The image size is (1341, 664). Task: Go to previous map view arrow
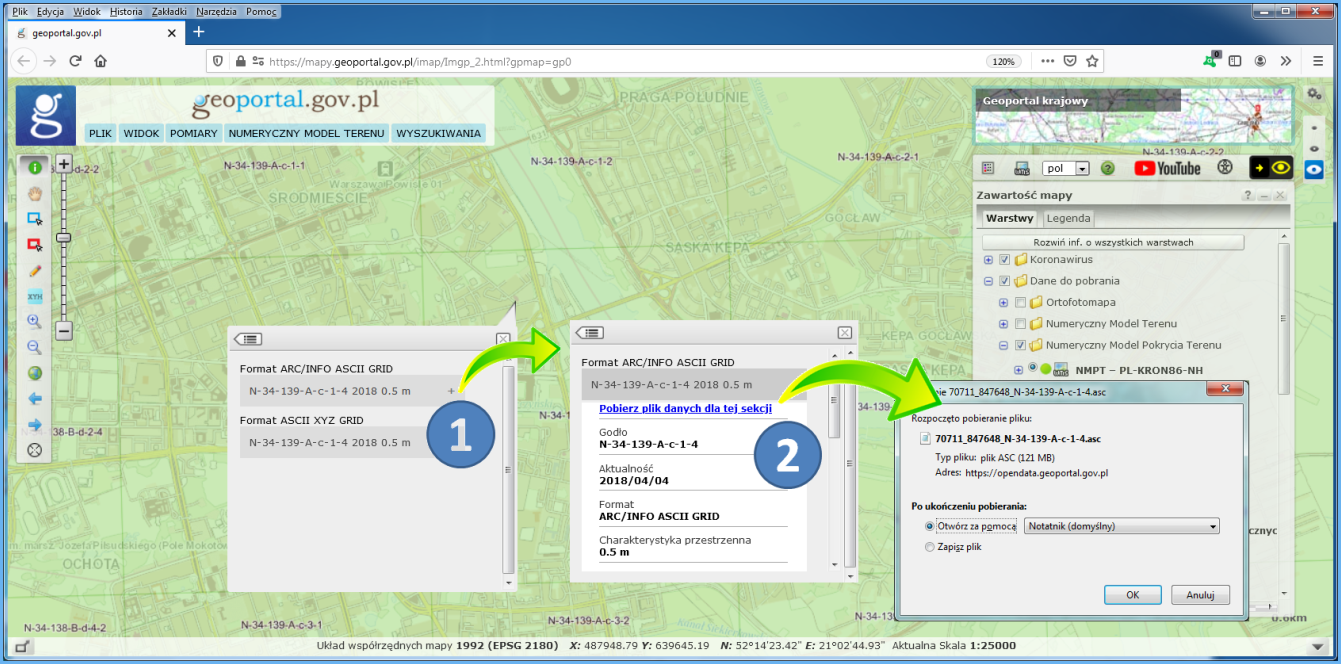pos(34,398)
